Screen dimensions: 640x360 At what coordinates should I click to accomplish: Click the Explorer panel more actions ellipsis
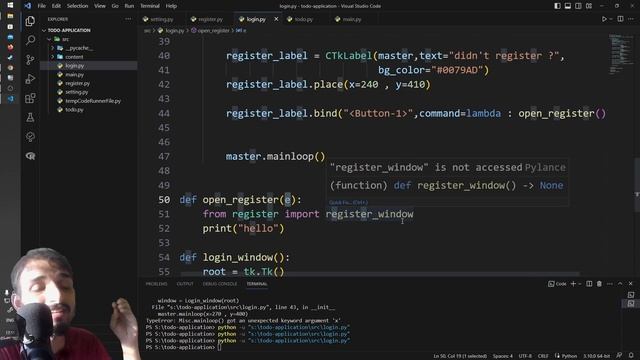tap(128, 19)
